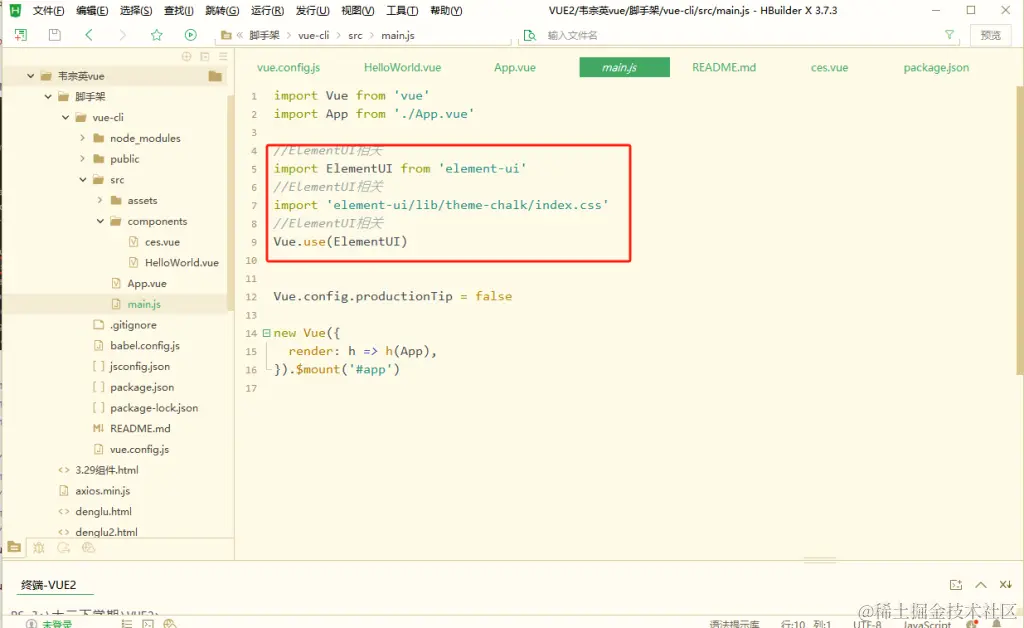This screenshot has width=1024, height=628.
Task: Open the 工具(T) menu
Action: point(402,10)
